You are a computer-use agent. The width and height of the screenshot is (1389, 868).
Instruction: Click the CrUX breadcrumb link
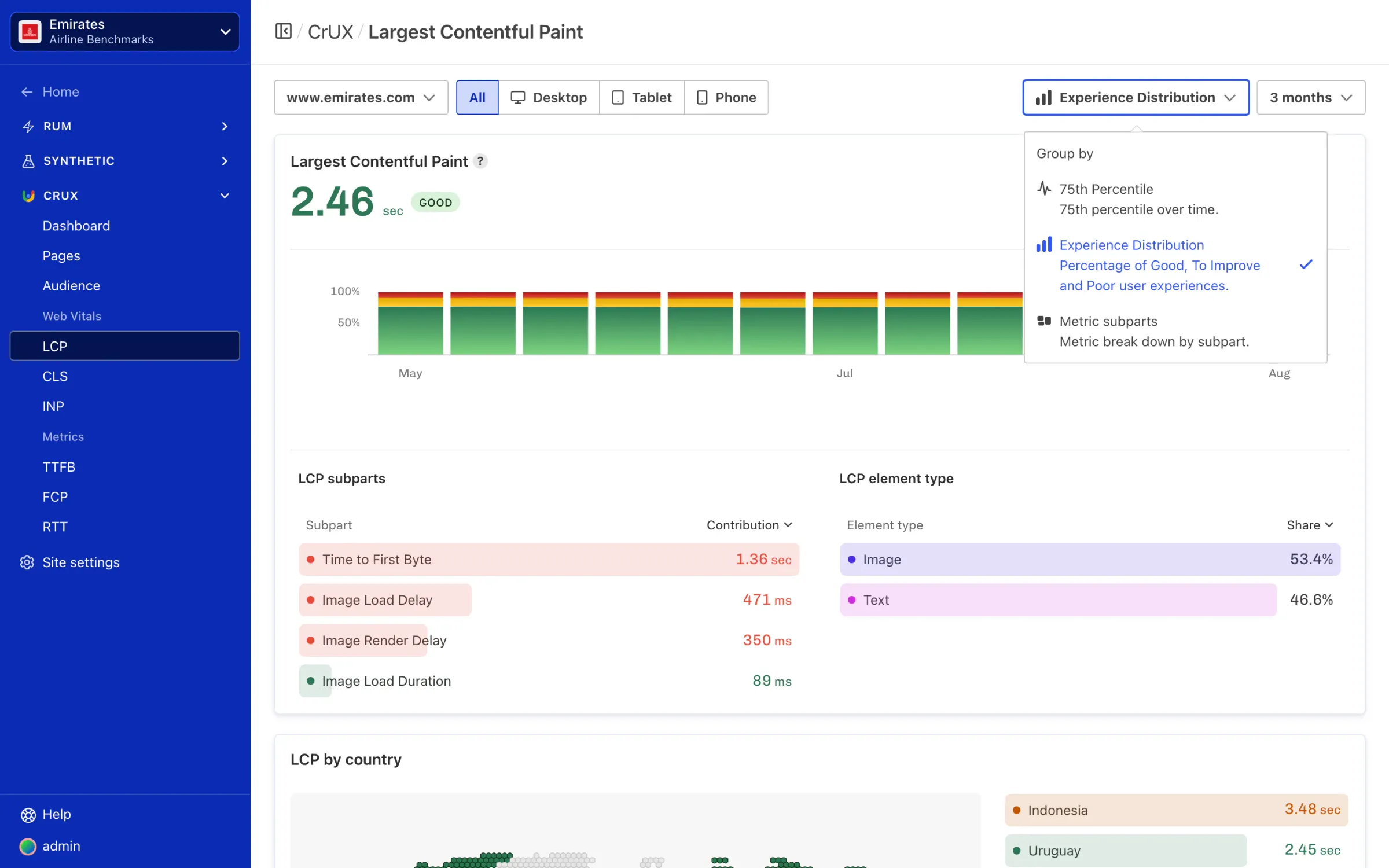coord(330,32)
